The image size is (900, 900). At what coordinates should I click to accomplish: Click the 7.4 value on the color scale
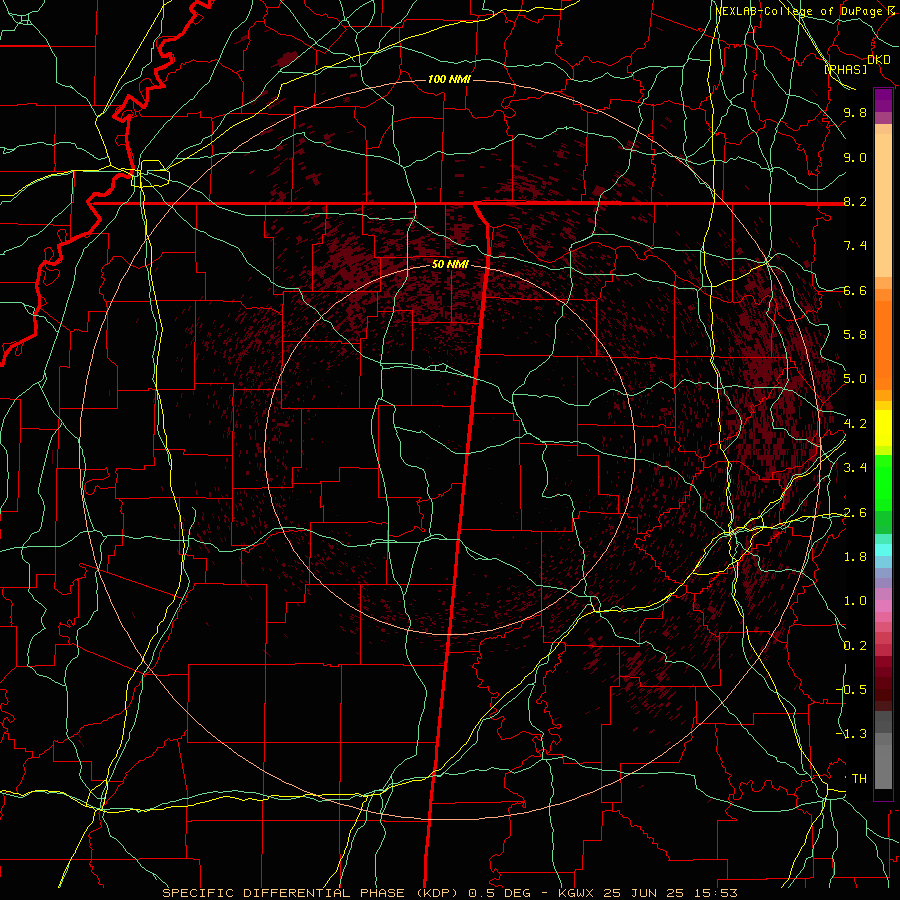[x=855, y=246]
